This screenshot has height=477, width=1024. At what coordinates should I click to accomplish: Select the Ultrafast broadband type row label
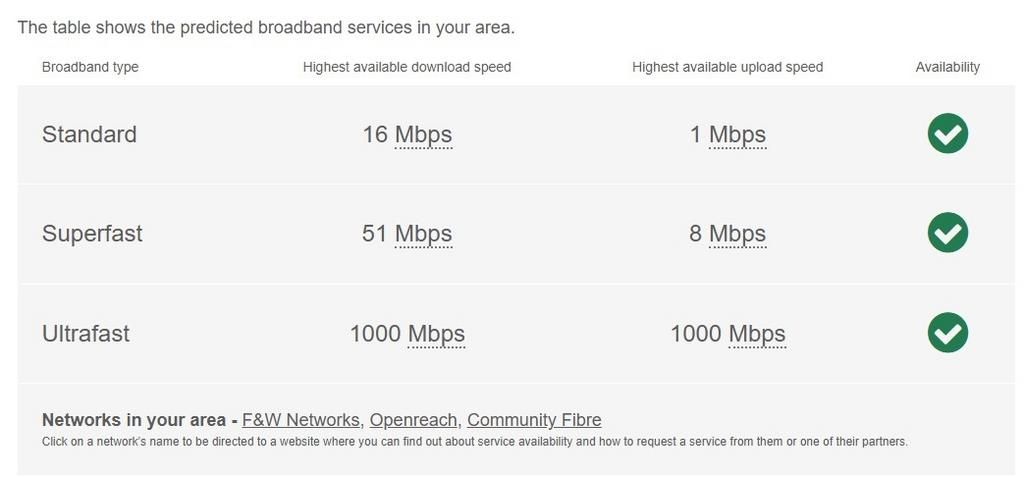coord(86,334)
